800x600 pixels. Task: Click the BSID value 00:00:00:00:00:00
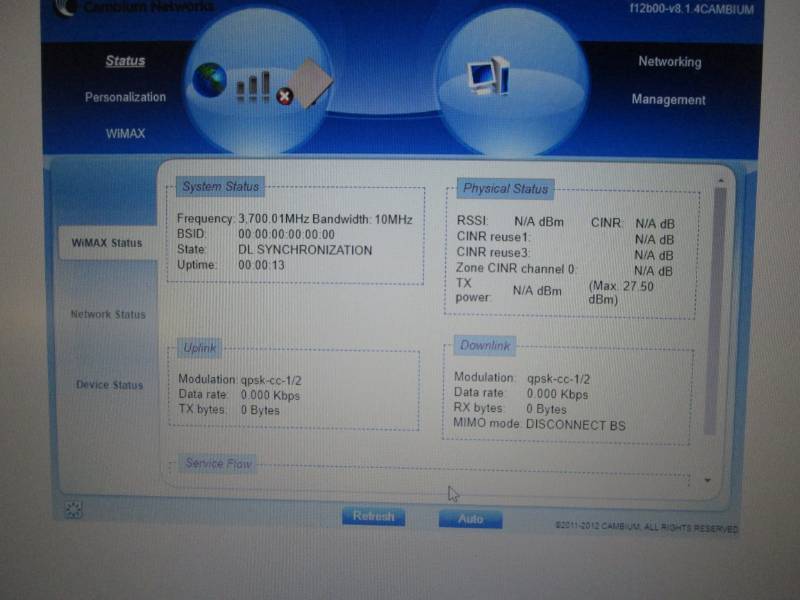(x=286, y=235)
